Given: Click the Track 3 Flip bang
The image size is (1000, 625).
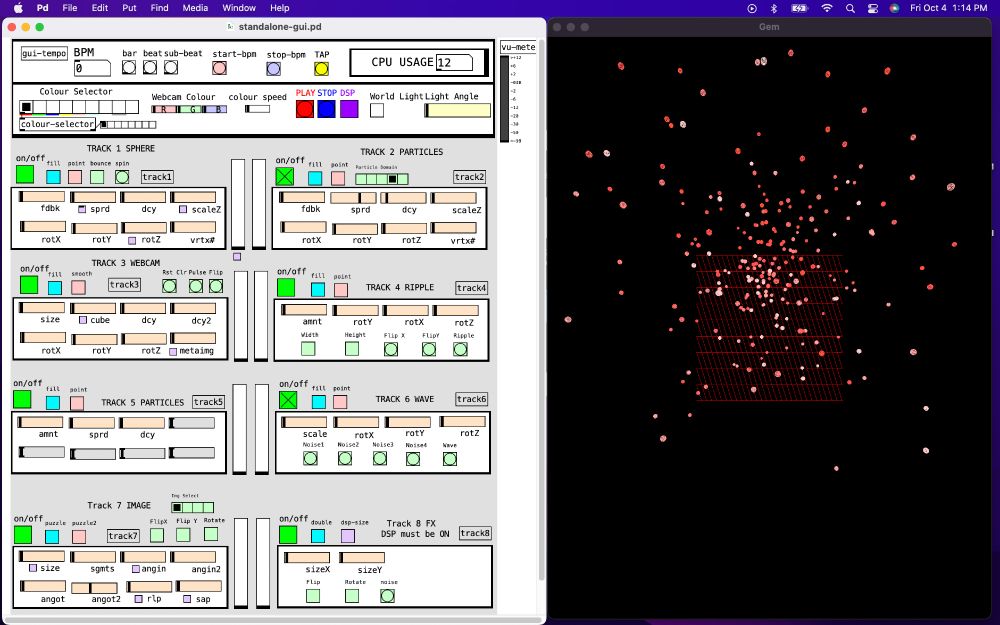Looking at the screenshot, I should [216, 286].
